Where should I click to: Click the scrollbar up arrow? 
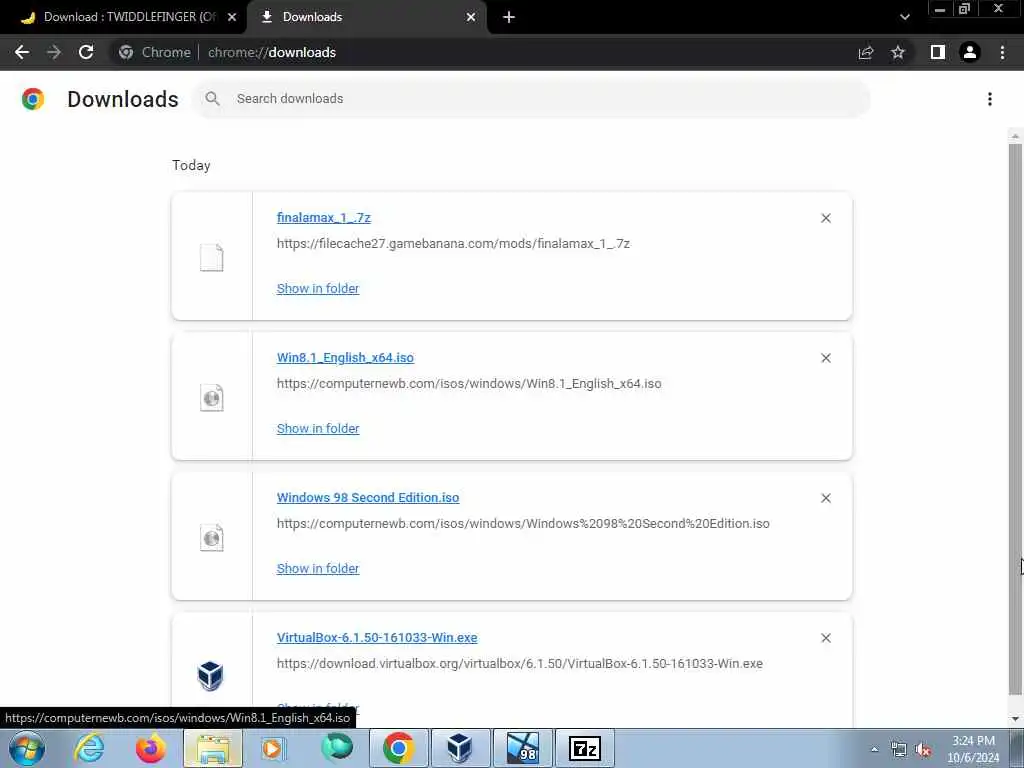coord(1015,136)
